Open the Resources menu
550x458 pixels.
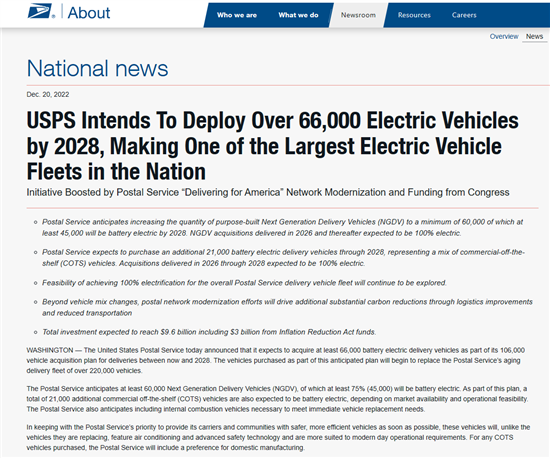(x=414, y=15)
